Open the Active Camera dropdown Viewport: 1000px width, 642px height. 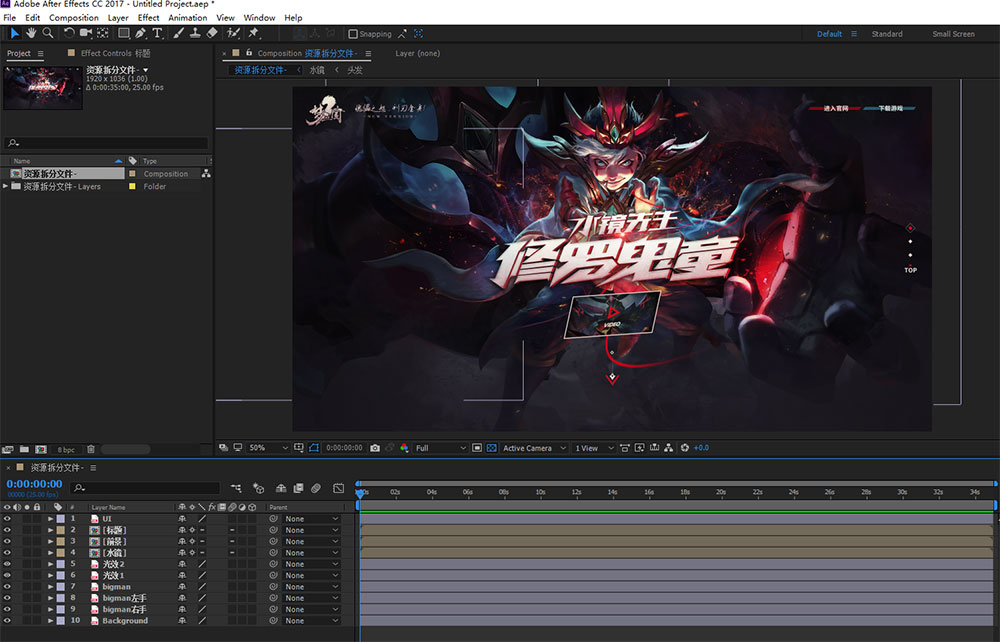[534, 448]
